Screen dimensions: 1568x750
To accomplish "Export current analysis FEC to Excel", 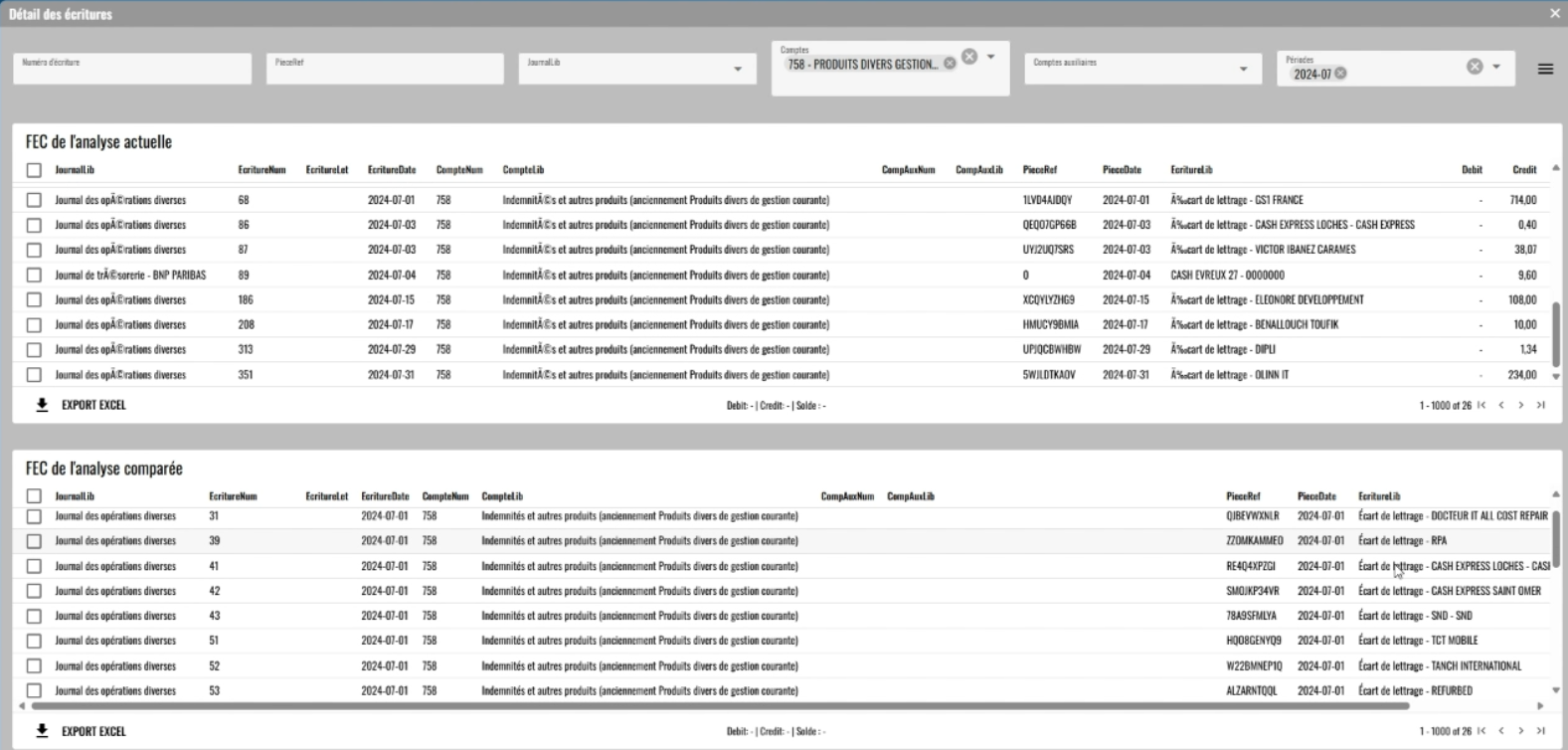I will pos(82,405).
